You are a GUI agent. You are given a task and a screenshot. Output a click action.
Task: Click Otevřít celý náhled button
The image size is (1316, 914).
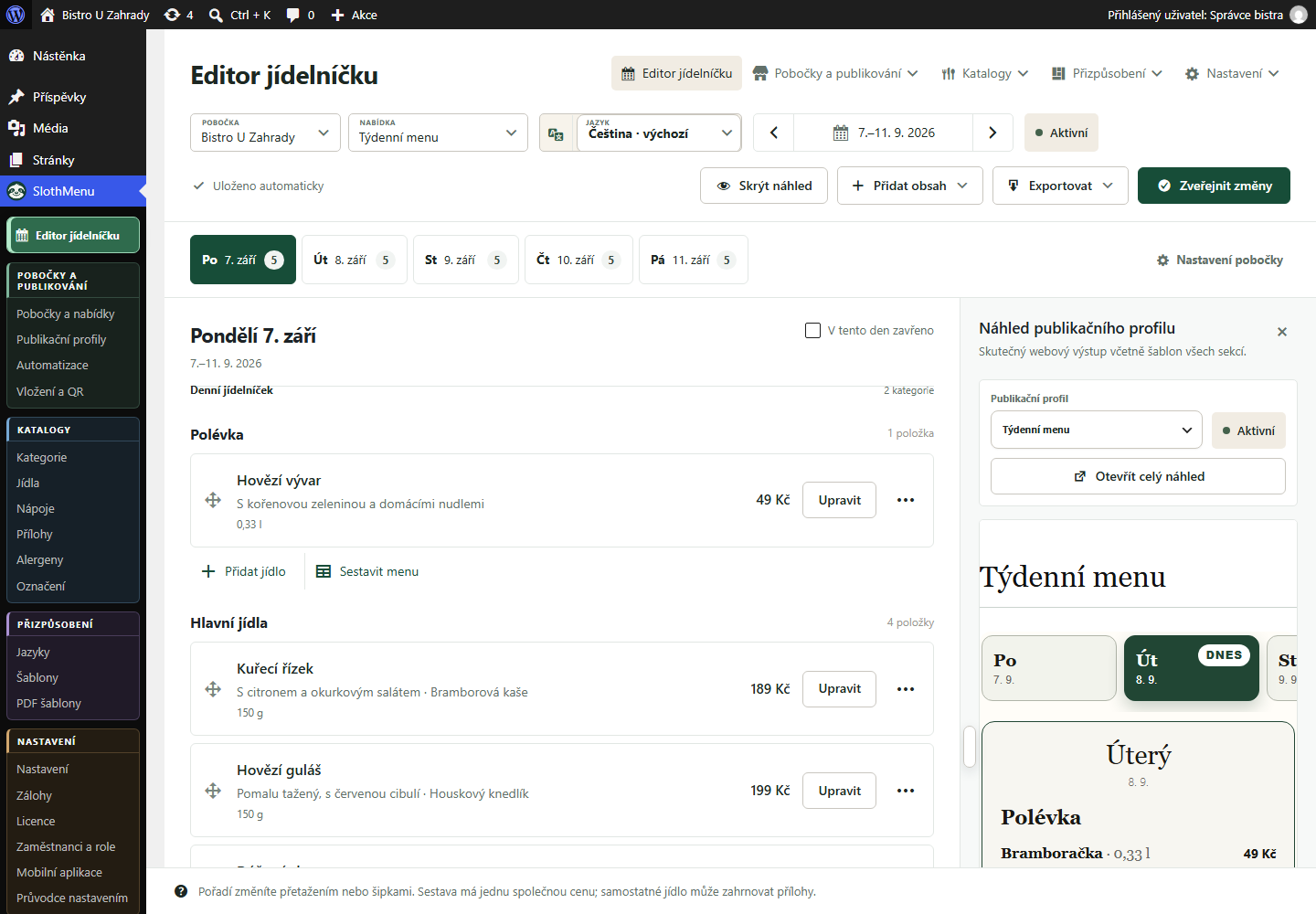coord(1138,476)
